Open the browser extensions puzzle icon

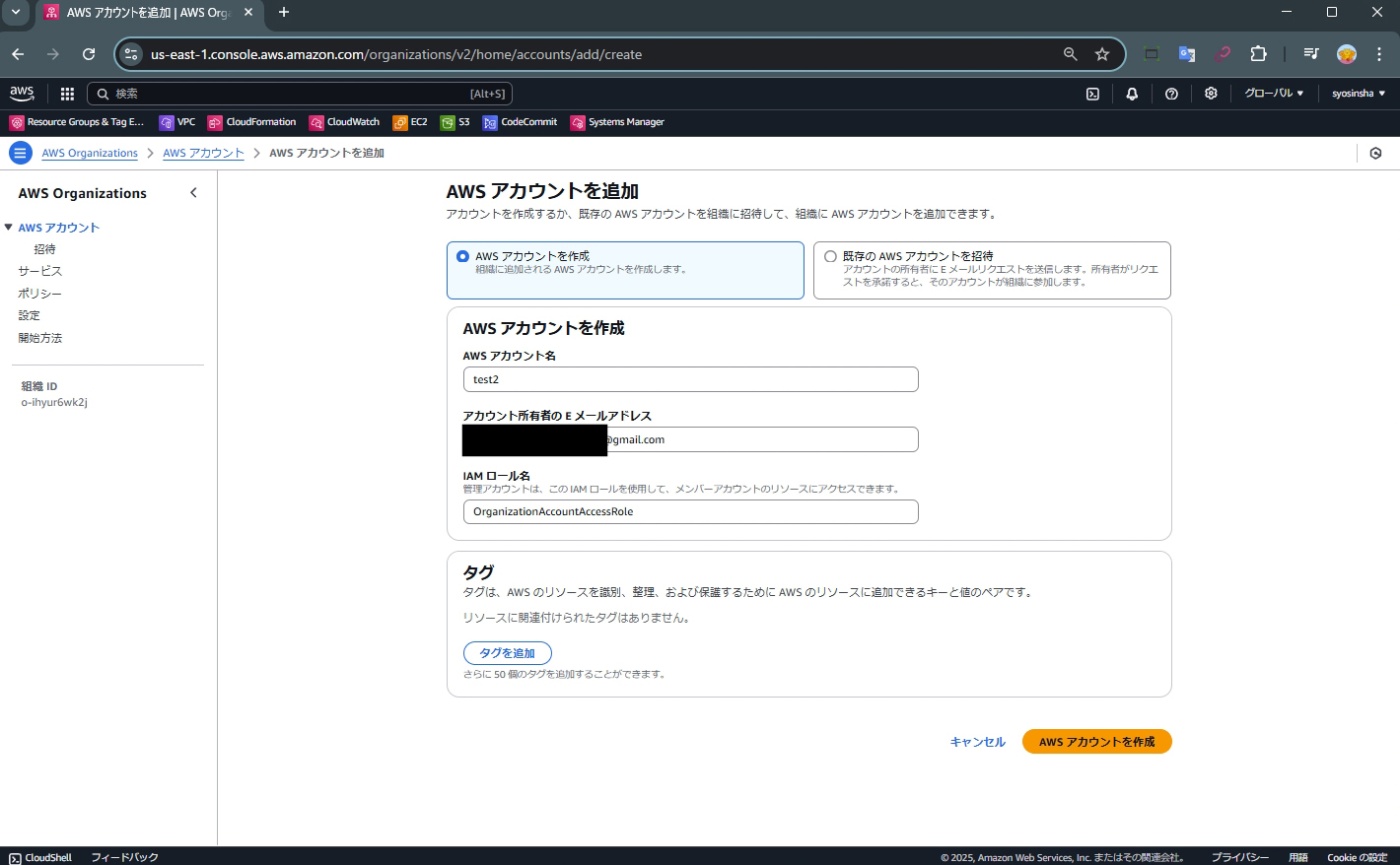click(x=1258, y=54)
